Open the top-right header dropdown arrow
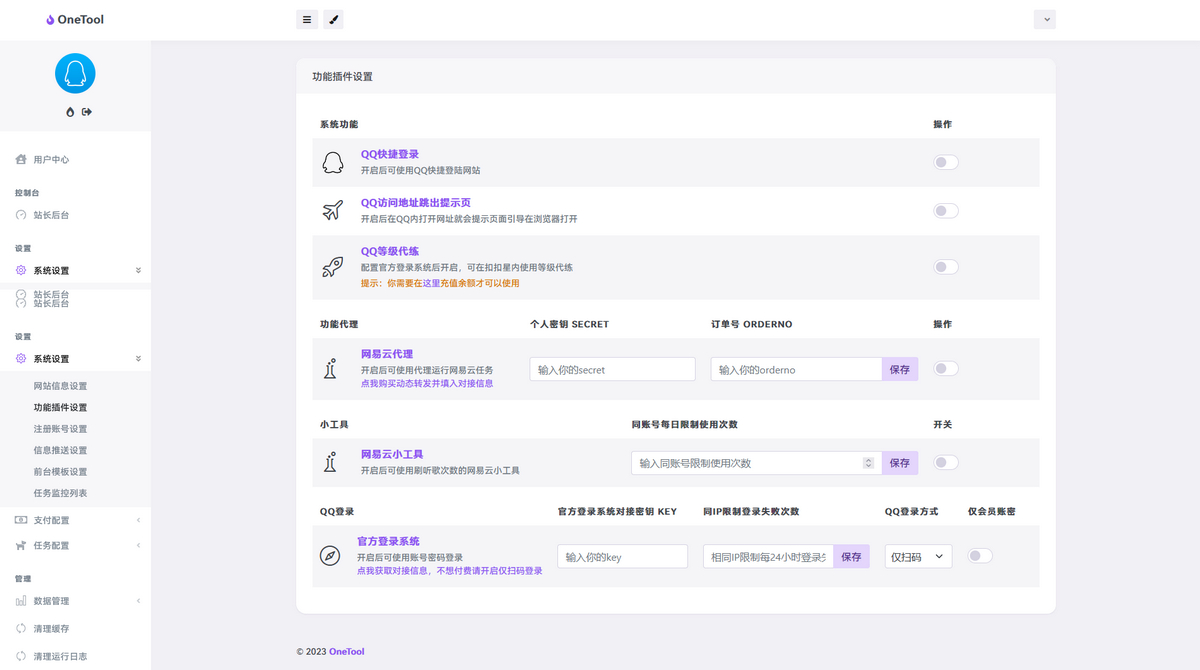The height and width of the screenshot is (670, 1200). pyautogui.click(x=1045, y=19)
